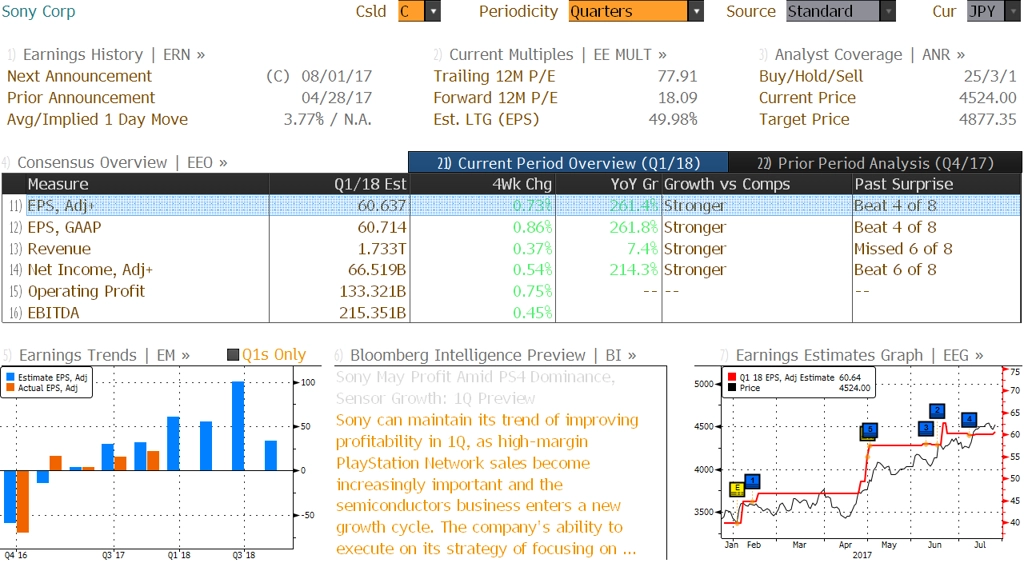Click the Trailing 12M P/E value 77.91
Image resolution: width=1024 pixels, height=563 pixels.
coord(677,76)
